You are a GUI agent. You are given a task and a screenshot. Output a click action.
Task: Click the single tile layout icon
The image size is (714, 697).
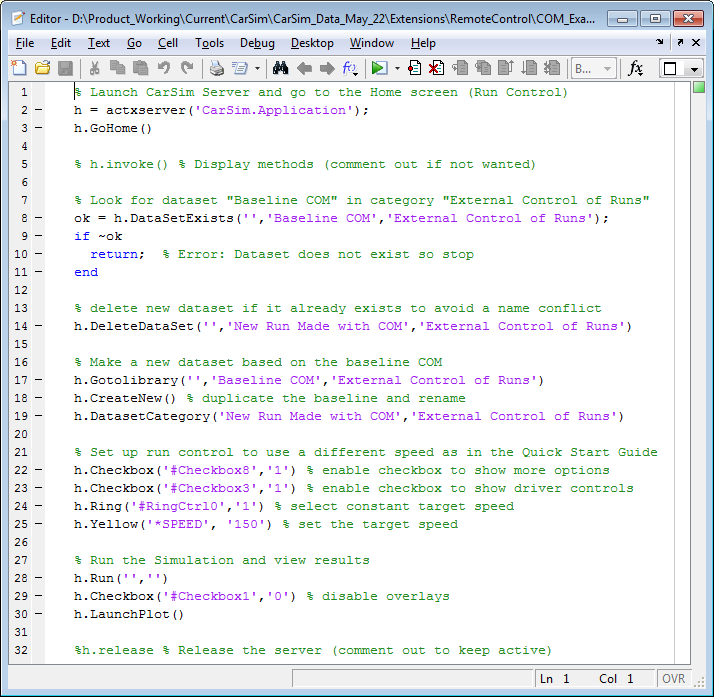[x=670, y=69]
